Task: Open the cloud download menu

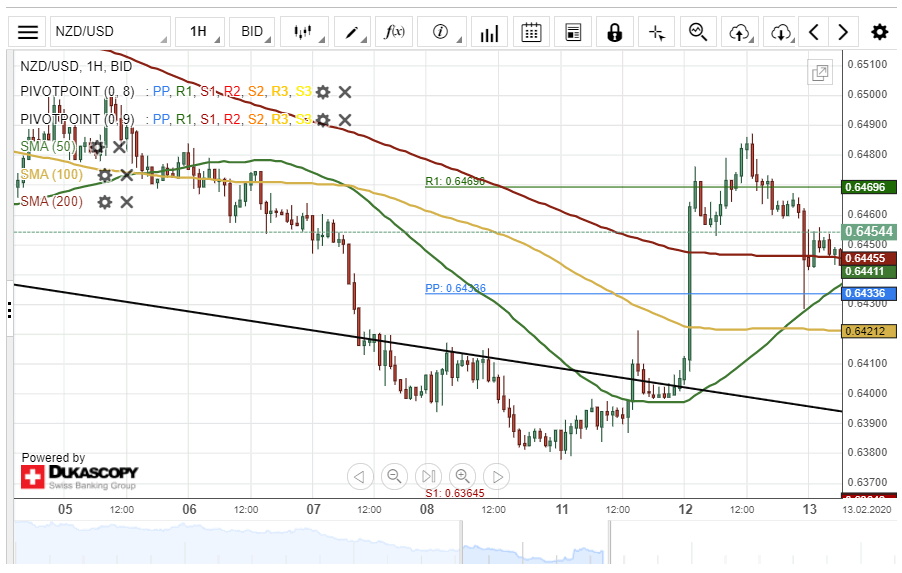Action: [x=781, y=32]
